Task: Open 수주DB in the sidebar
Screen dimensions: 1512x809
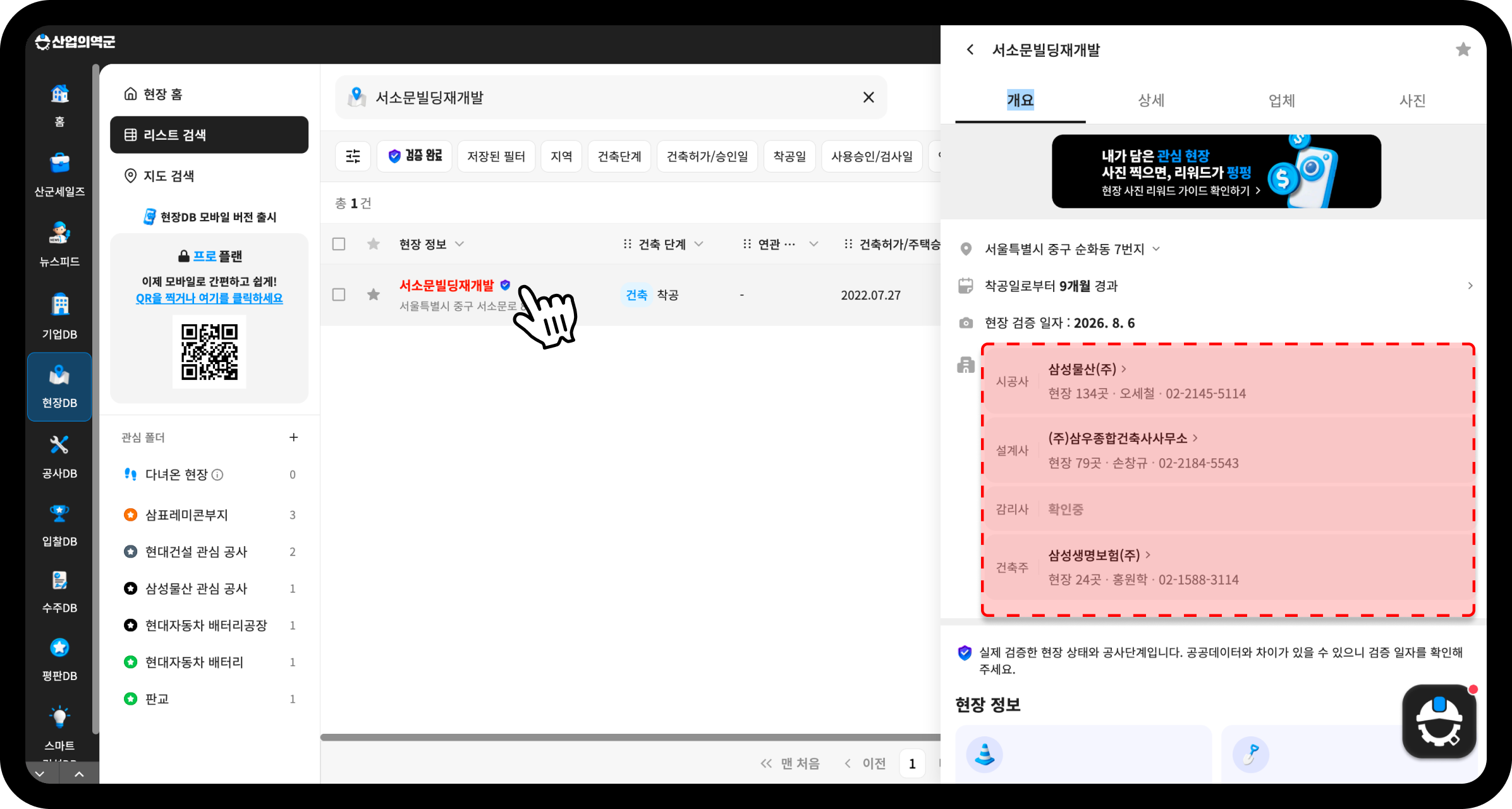Action: pyautogui.click(x=59, y=592)
